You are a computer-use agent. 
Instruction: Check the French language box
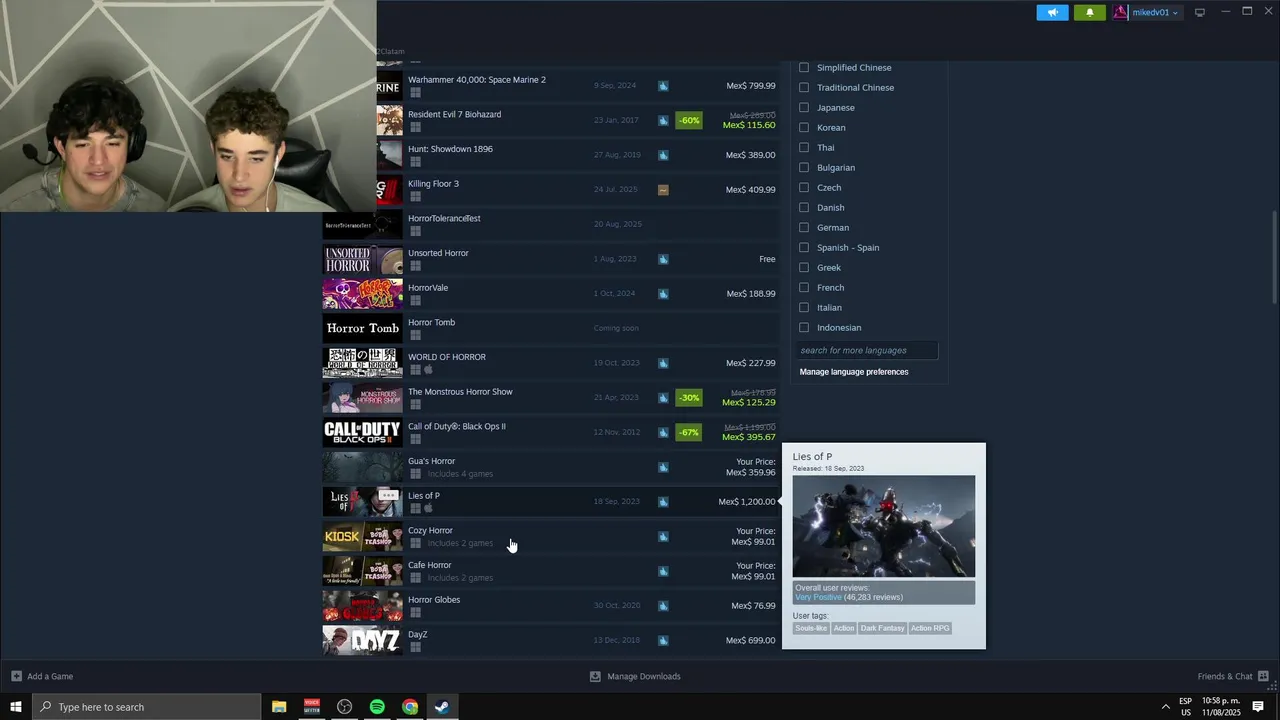804,287
